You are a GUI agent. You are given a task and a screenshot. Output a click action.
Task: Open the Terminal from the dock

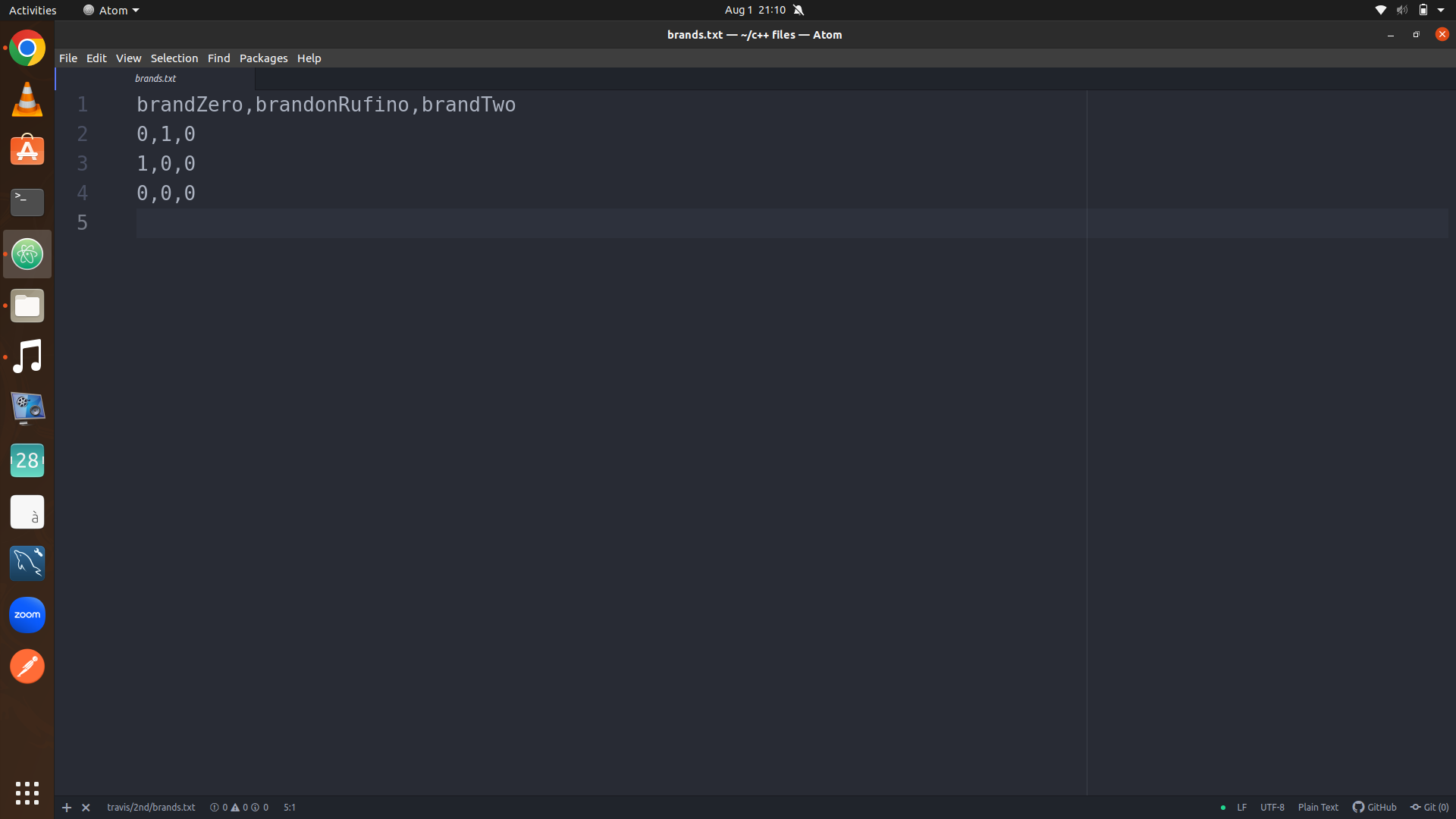(27, 202)
